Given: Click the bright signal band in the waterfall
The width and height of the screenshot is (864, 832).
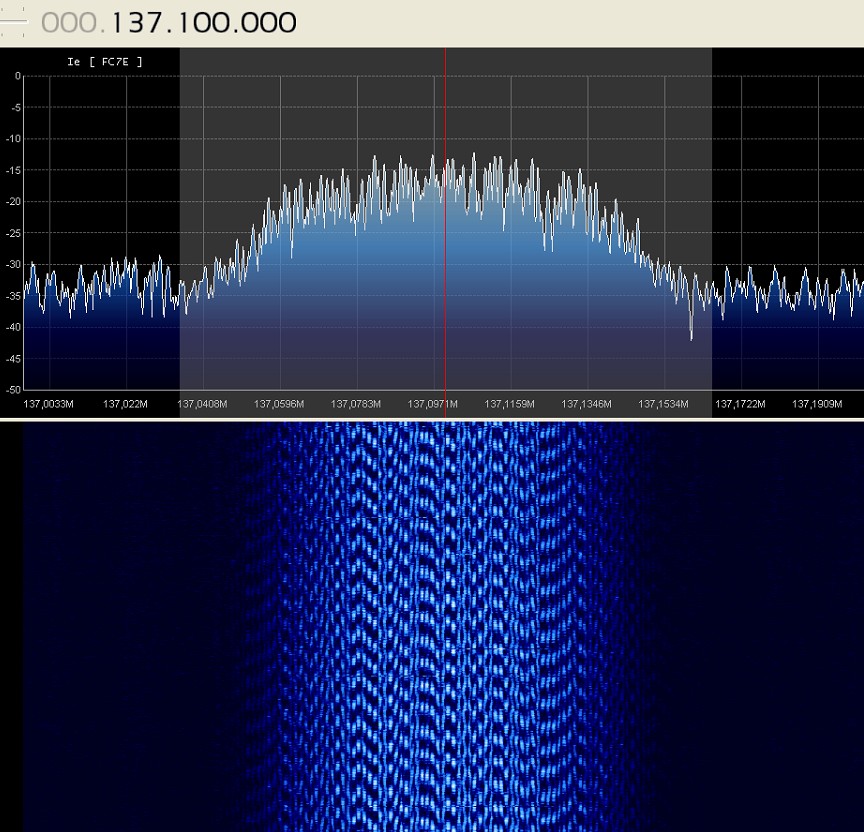Looking at the screenshot, I should pyautogui.click(x=446, y=626).
